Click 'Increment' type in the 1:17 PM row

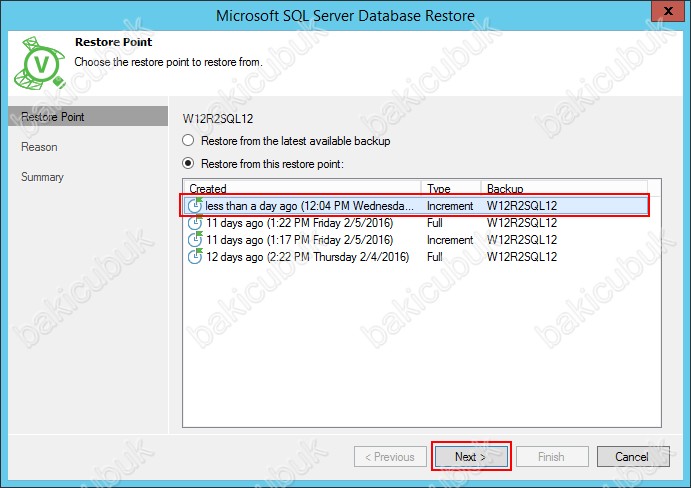pos(450,240)
